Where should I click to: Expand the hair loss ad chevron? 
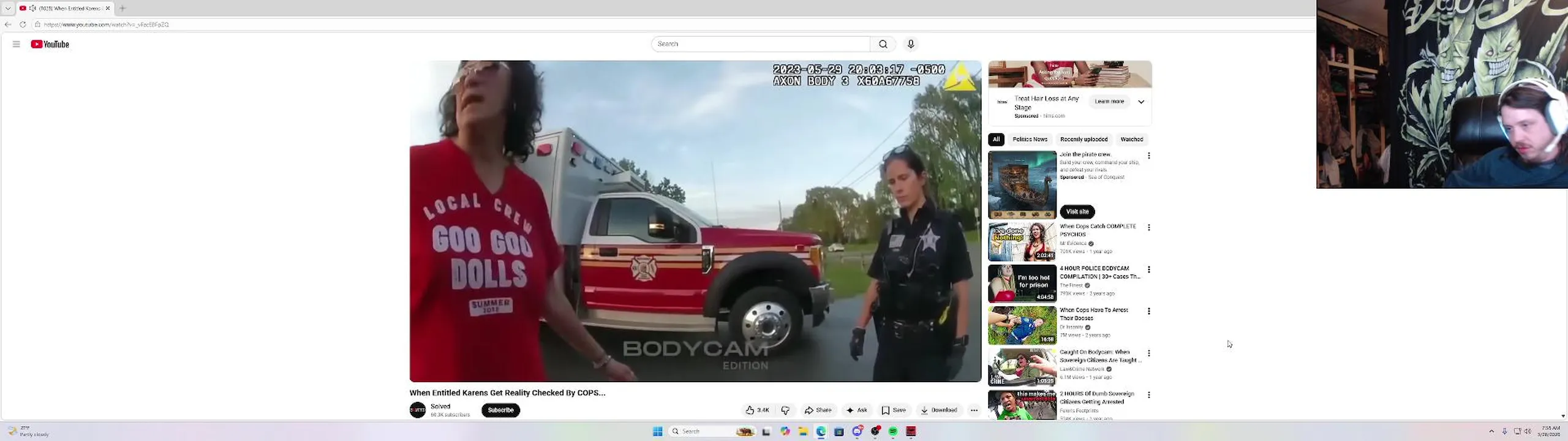(x=1141, y=102)
